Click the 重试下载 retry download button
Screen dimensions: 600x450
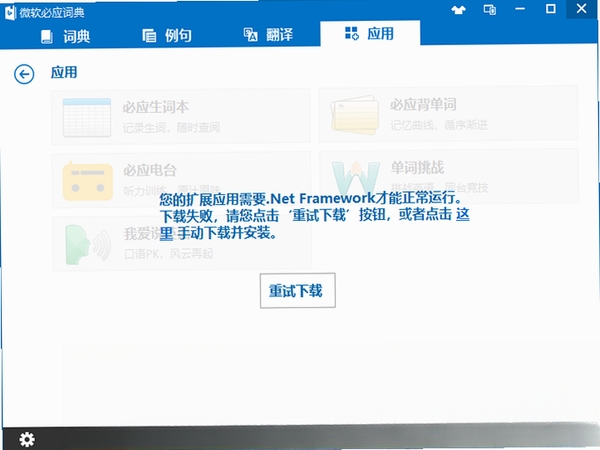click(x=298, y=290)
